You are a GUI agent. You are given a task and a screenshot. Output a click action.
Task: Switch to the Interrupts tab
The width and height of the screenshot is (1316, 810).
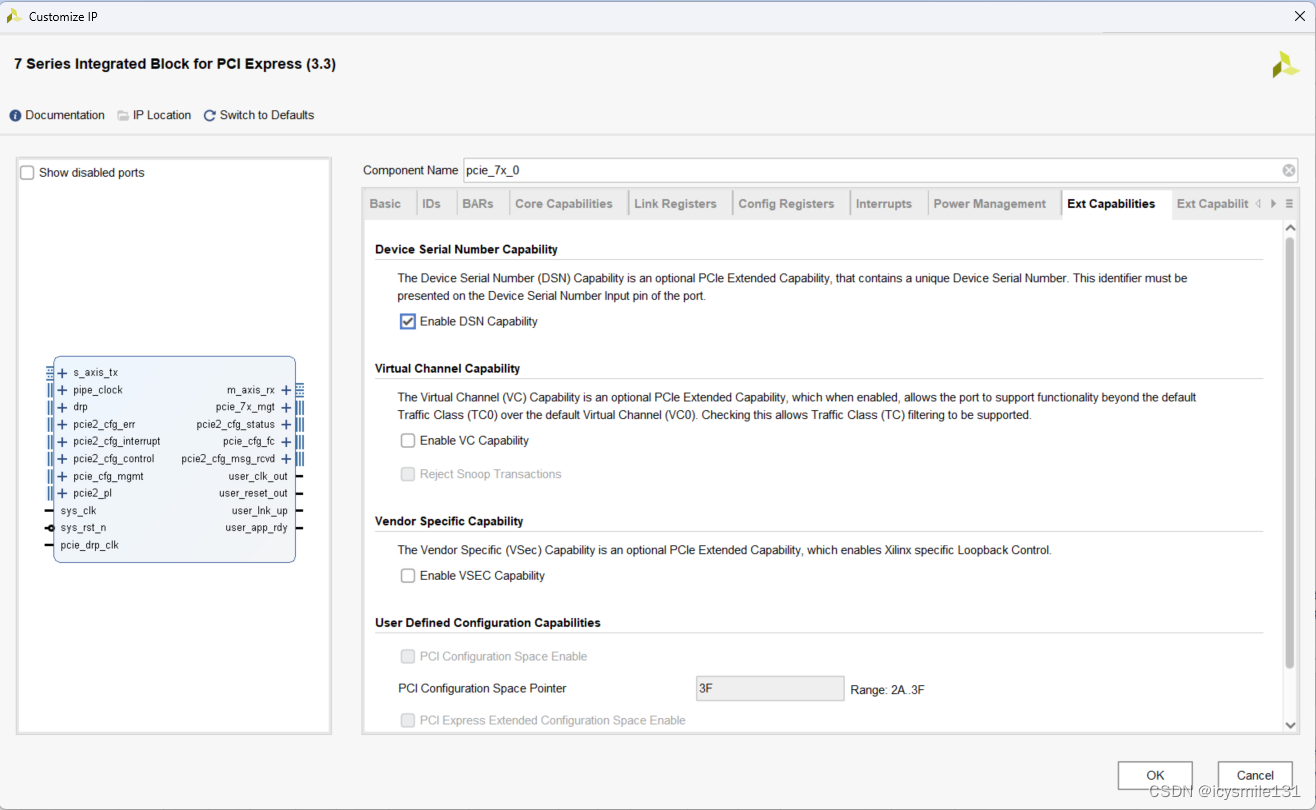click(x=884, y=204)
